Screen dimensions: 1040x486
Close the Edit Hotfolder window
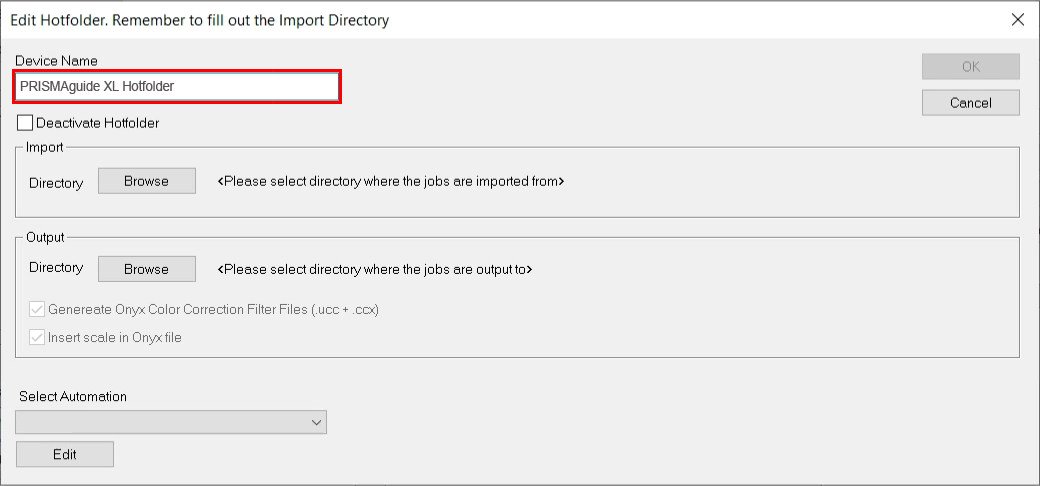(1018, 19)
